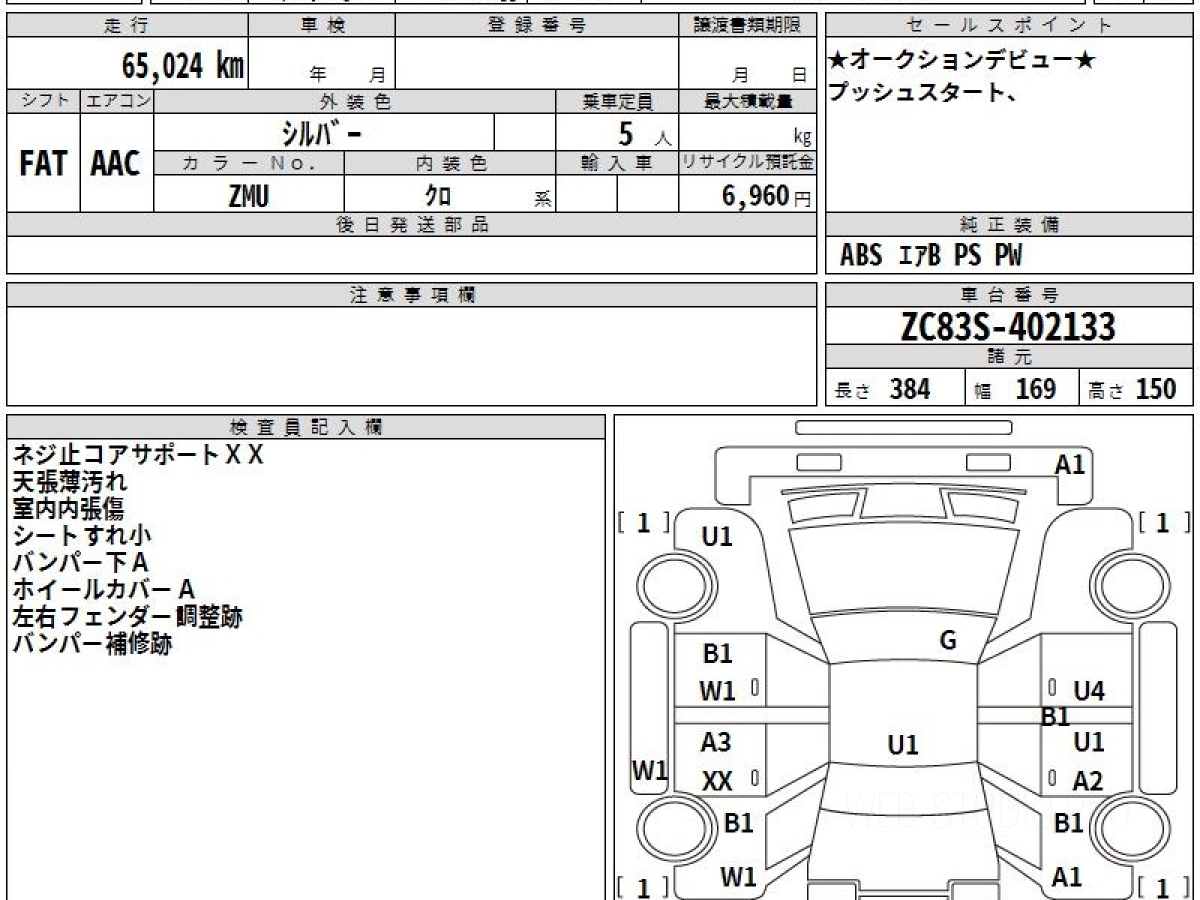Select the バンパー補修跡 inspector note

click(92, 644)
